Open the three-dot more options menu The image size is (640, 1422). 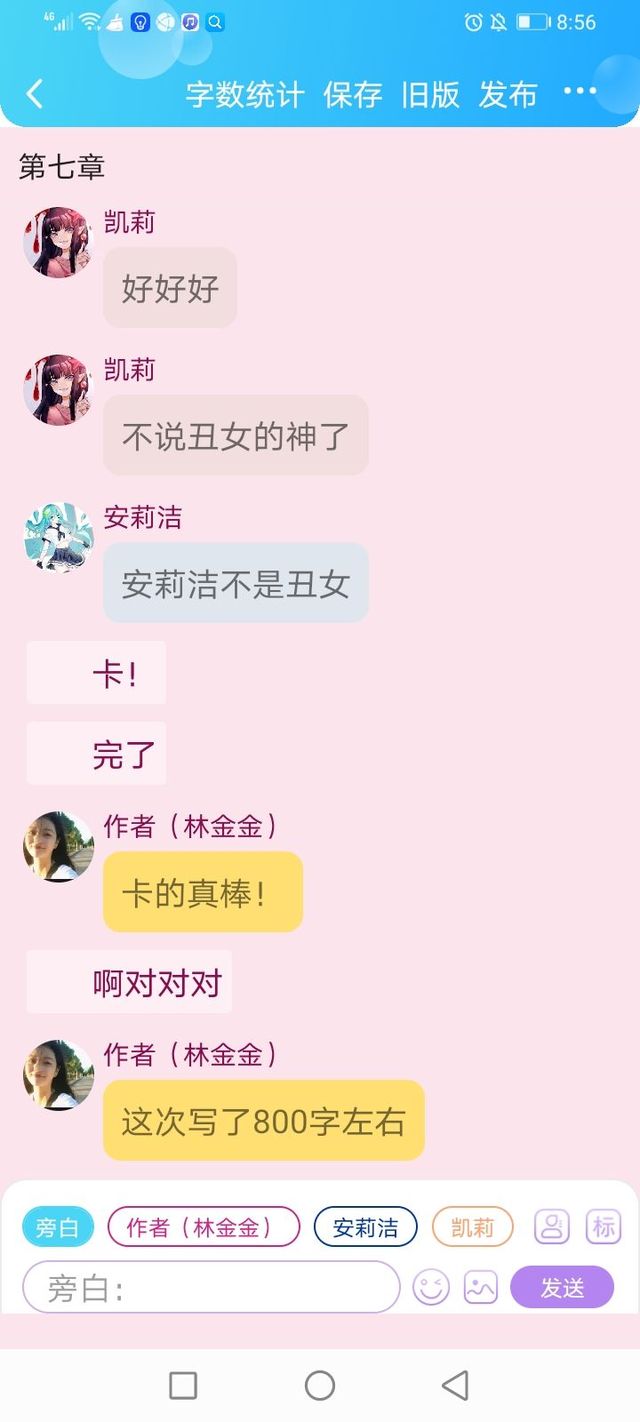(580, 92)
